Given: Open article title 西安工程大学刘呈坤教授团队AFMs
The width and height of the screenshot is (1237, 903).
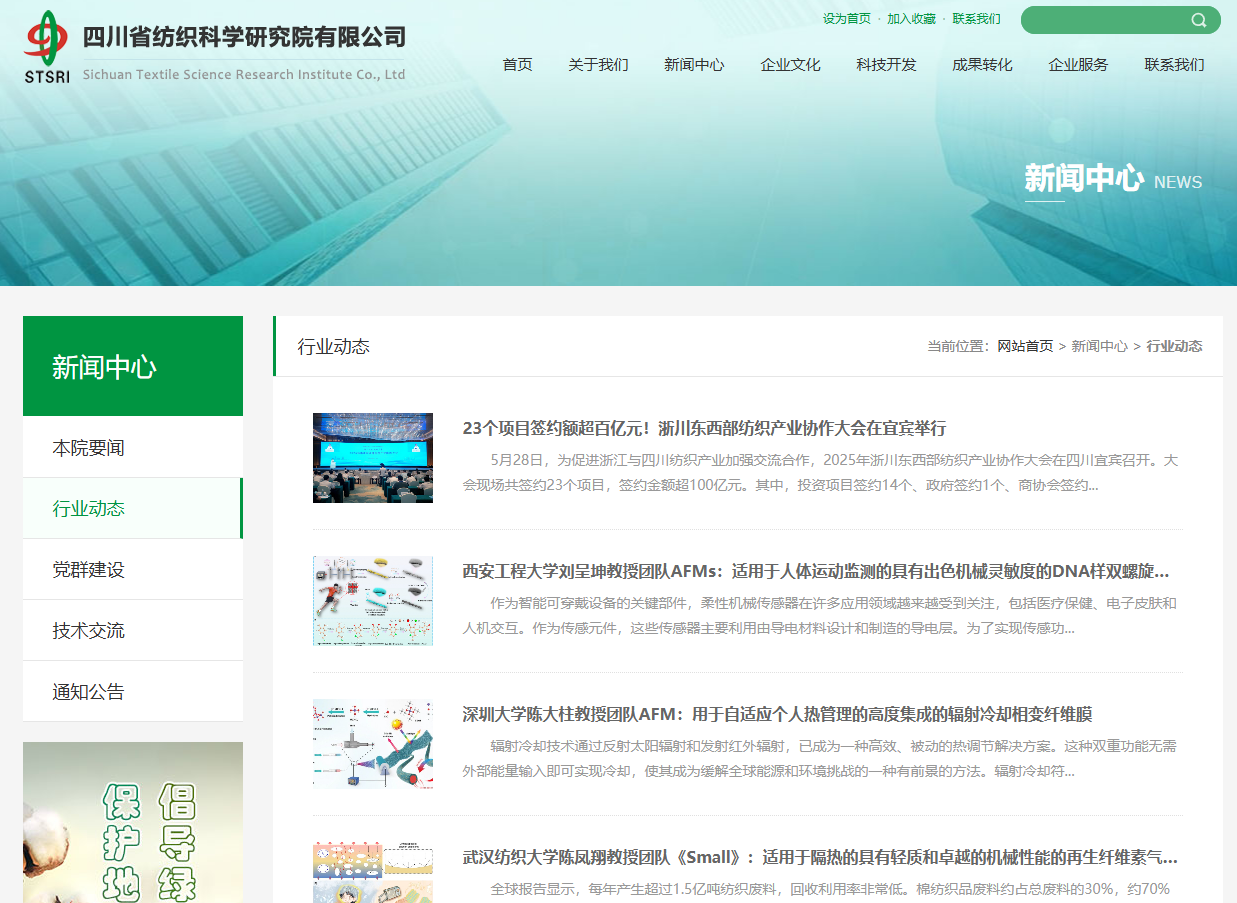Looking at the screenshot, I should click(816, 571).
